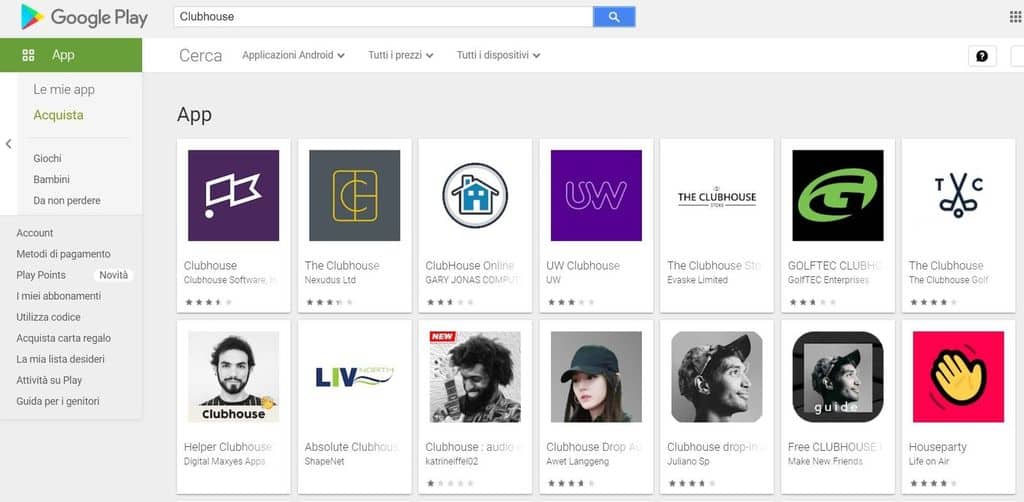The height and width of the screenshot is (502, 1024).
Task: Click the Cerca heading
Action: (200, 55)
